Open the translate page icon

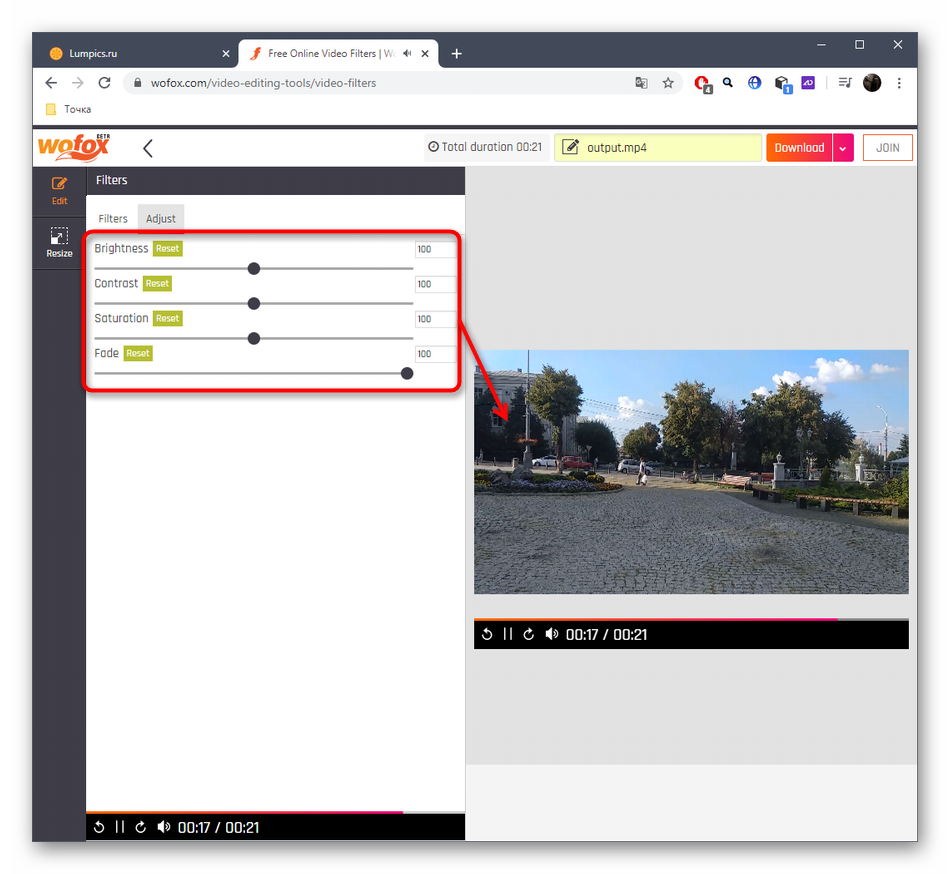pos(642,83)
